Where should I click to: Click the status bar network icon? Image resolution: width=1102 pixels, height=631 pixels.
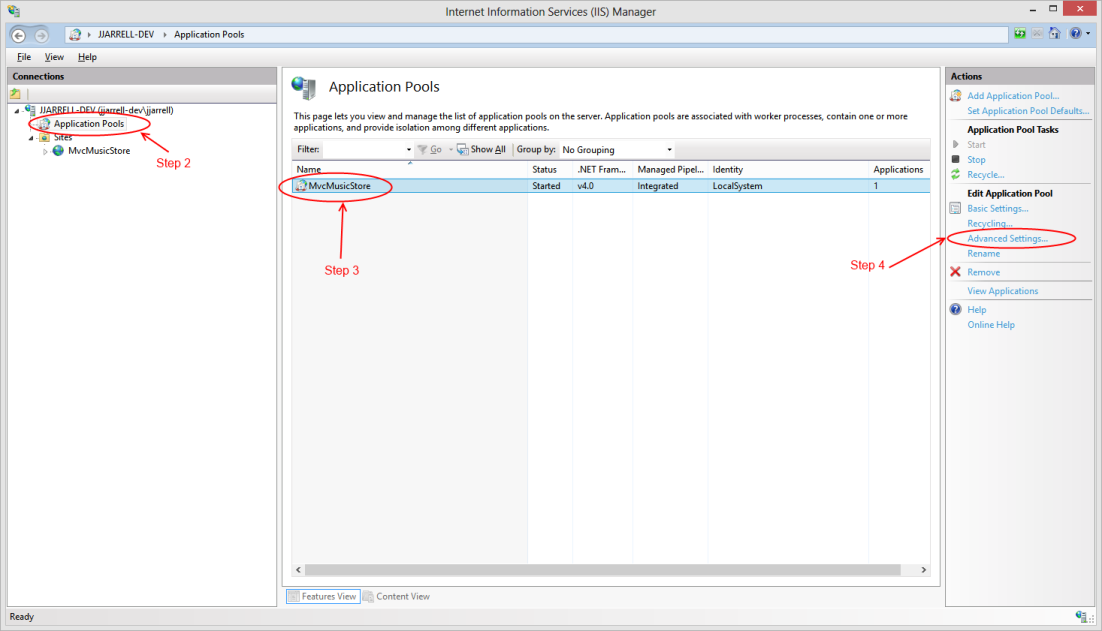tap(1081, 616)
